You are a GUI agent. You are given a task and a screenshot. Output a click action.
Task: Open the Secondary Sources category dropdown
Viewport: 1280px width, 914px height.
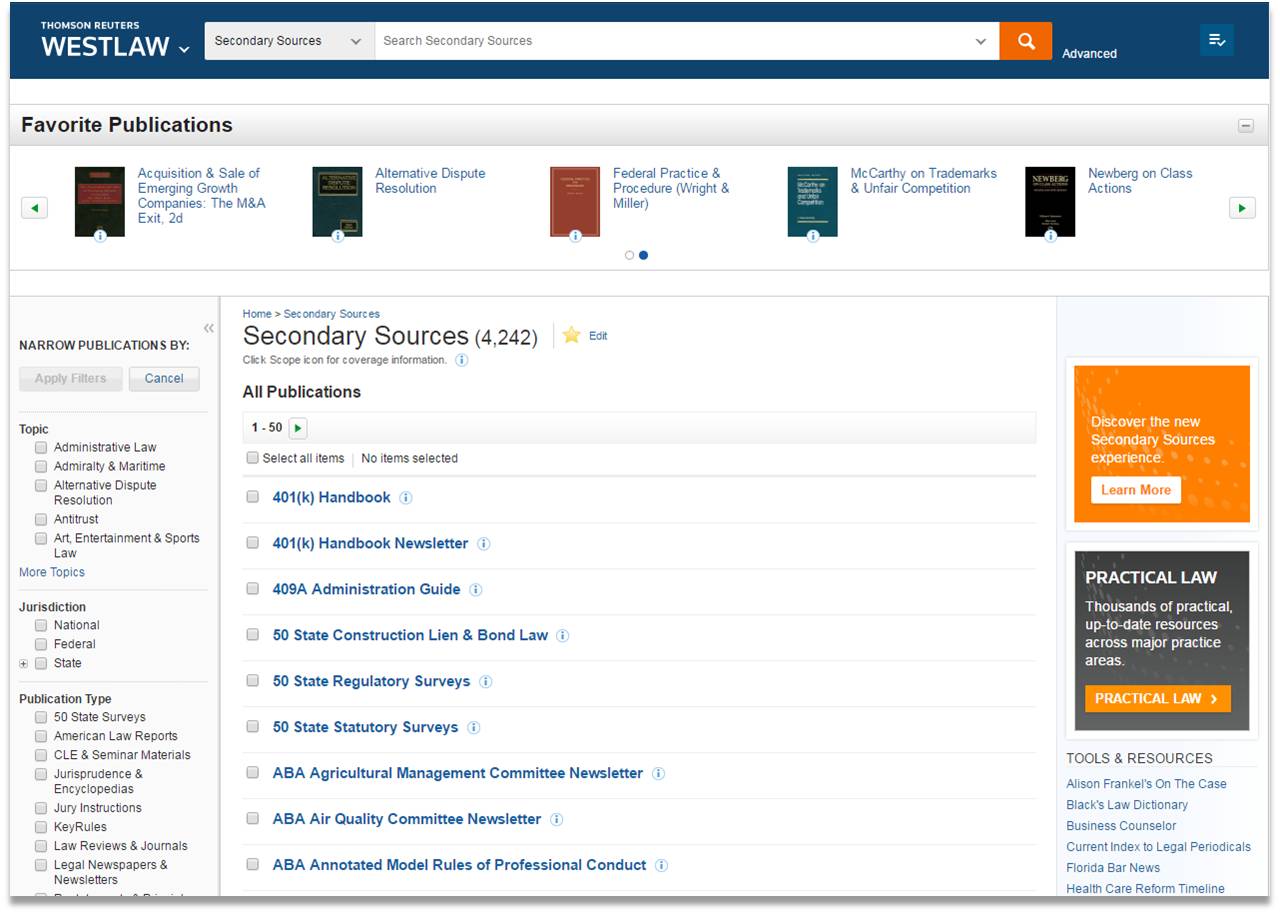click(x=289, y=41)
